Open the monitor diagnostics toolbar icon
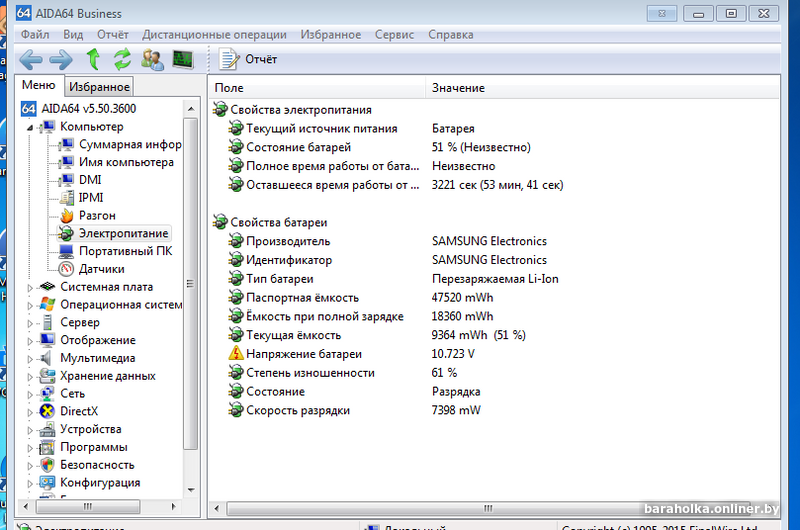800x530 pixels. click(x=183, y=59)
